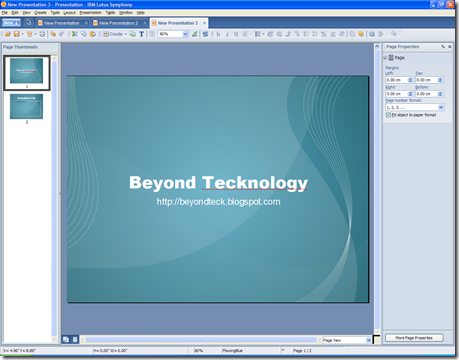The width and height of the screenshot is (459, 360).
Task: Open dropdown arrow next to Save icon
Action: (x=22, y=34)
